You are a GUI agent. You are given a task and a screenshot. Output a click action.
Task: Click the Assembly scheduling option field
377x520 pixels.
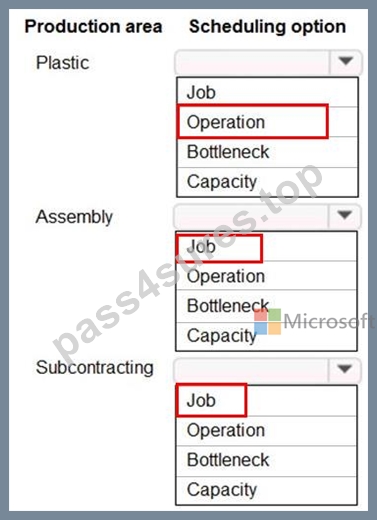[x=267, y=216]
